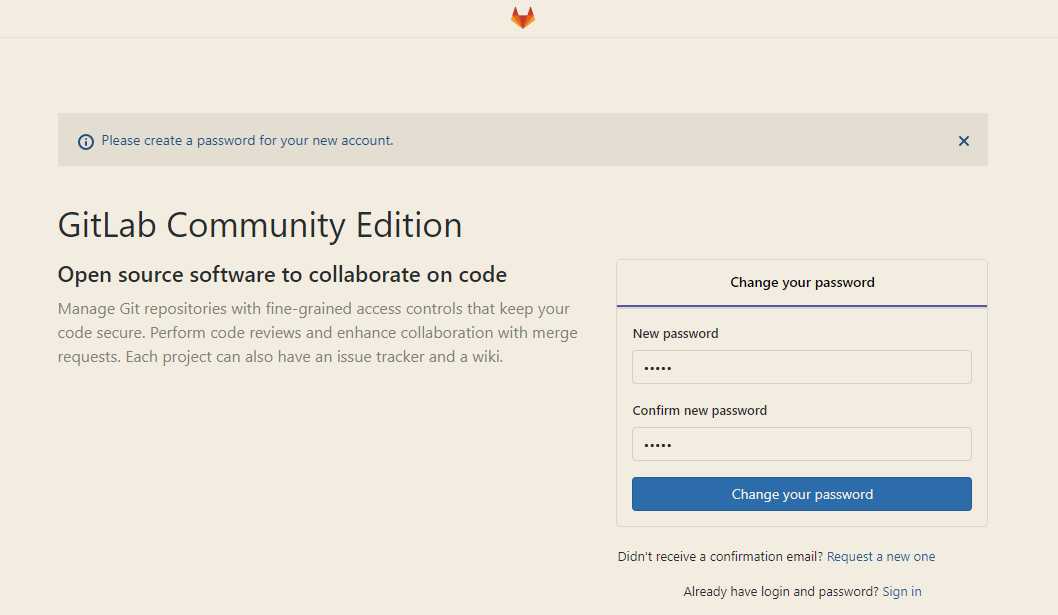Focus the New password field
The height and width of the screenshot is (615, 1058).
coord(802,367)
